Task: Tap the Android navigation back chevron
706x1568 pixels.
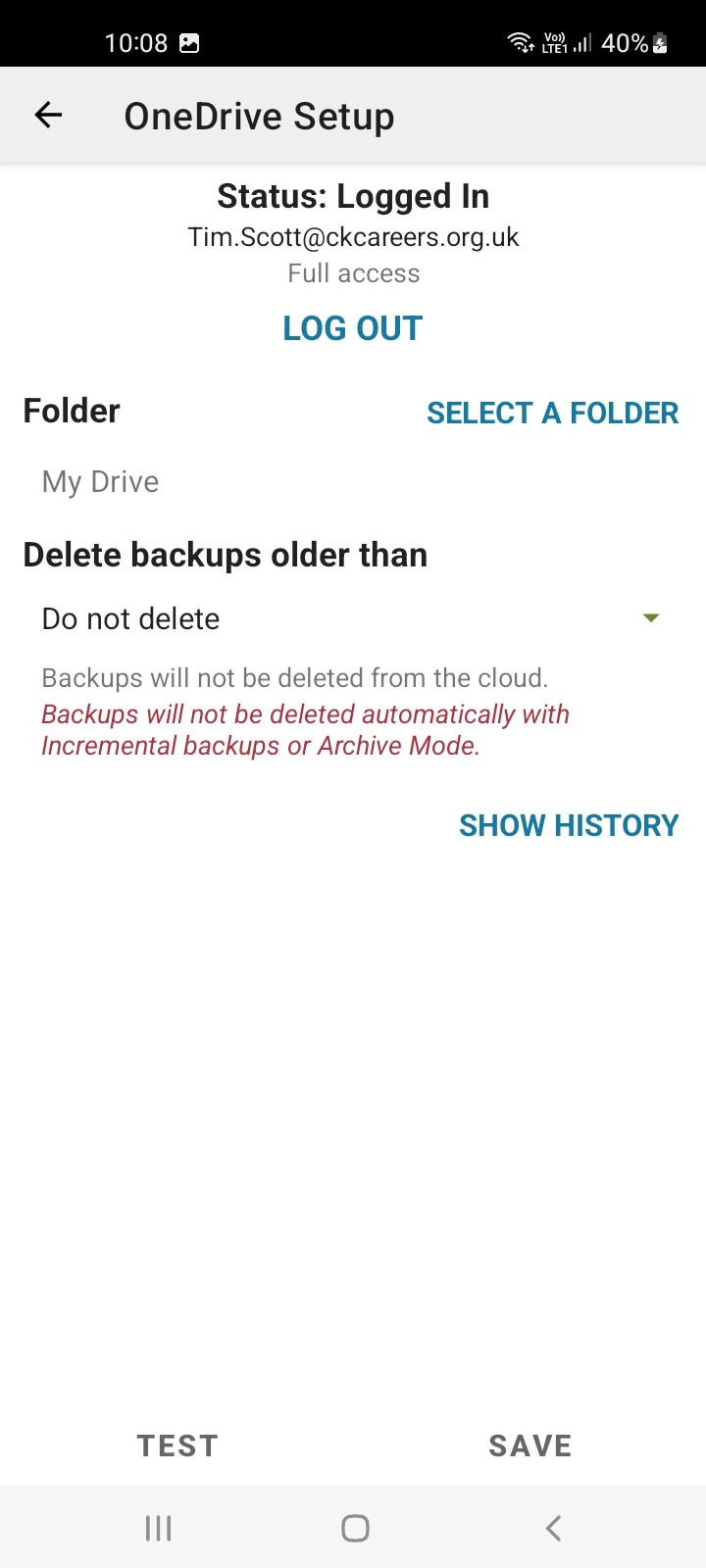Action: [x=553, y=1528]
